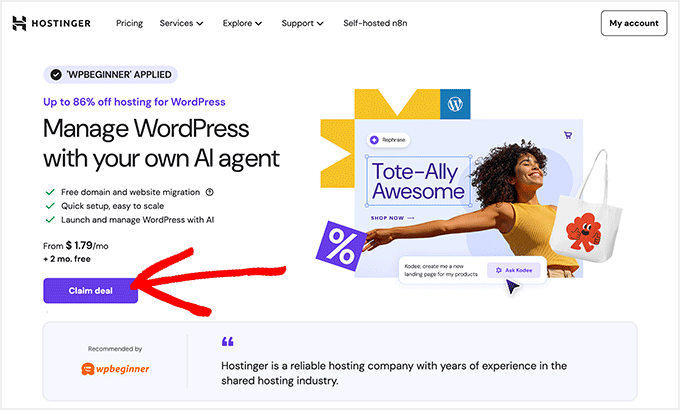The image size is (680, 410).
Task: Click the Hostinger is a reliable hosting quote
Action: click(x=394, y=373)
